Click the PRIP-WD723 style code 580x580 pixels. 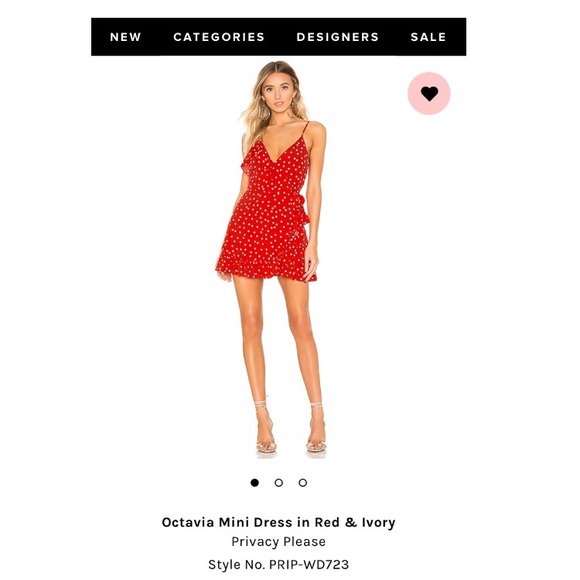pos(309,564)
